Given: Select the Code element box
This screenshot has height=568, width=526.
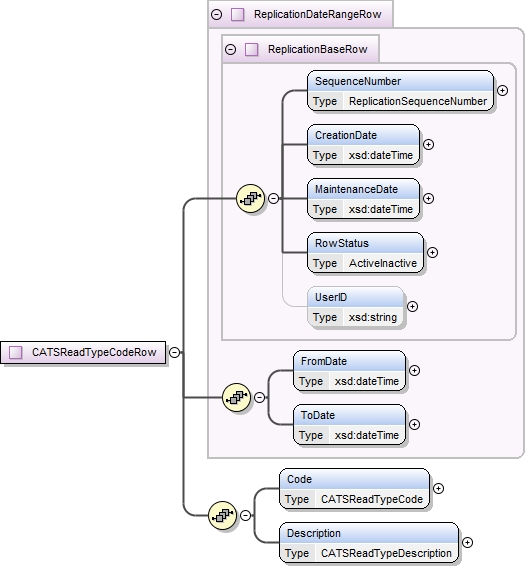Looking at the screenshot, I should [x=355, y=489].
